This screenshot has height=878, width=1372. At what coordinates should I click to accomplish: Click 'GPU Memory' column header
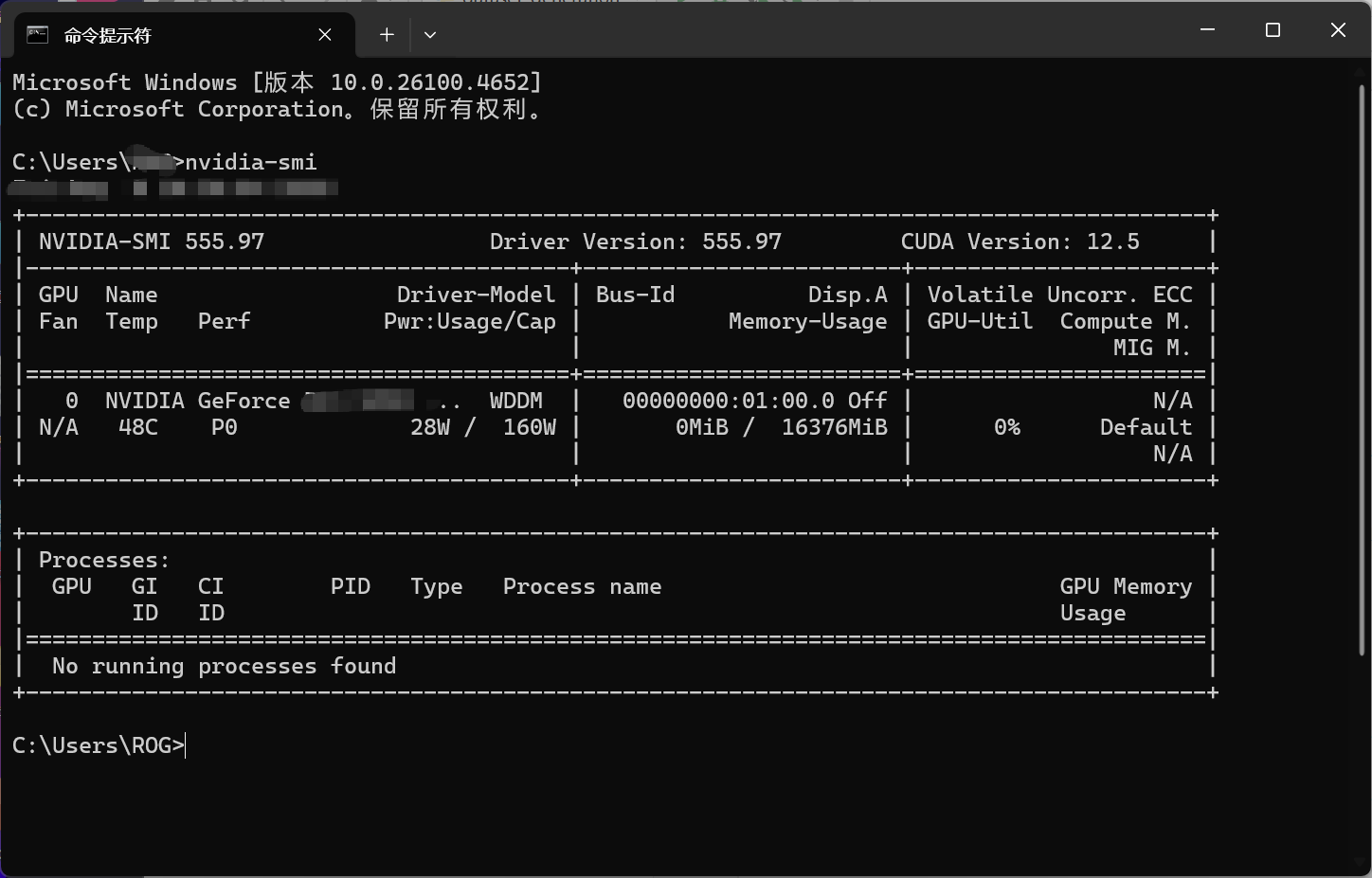pyautogui.click(x=1126, y=586)
